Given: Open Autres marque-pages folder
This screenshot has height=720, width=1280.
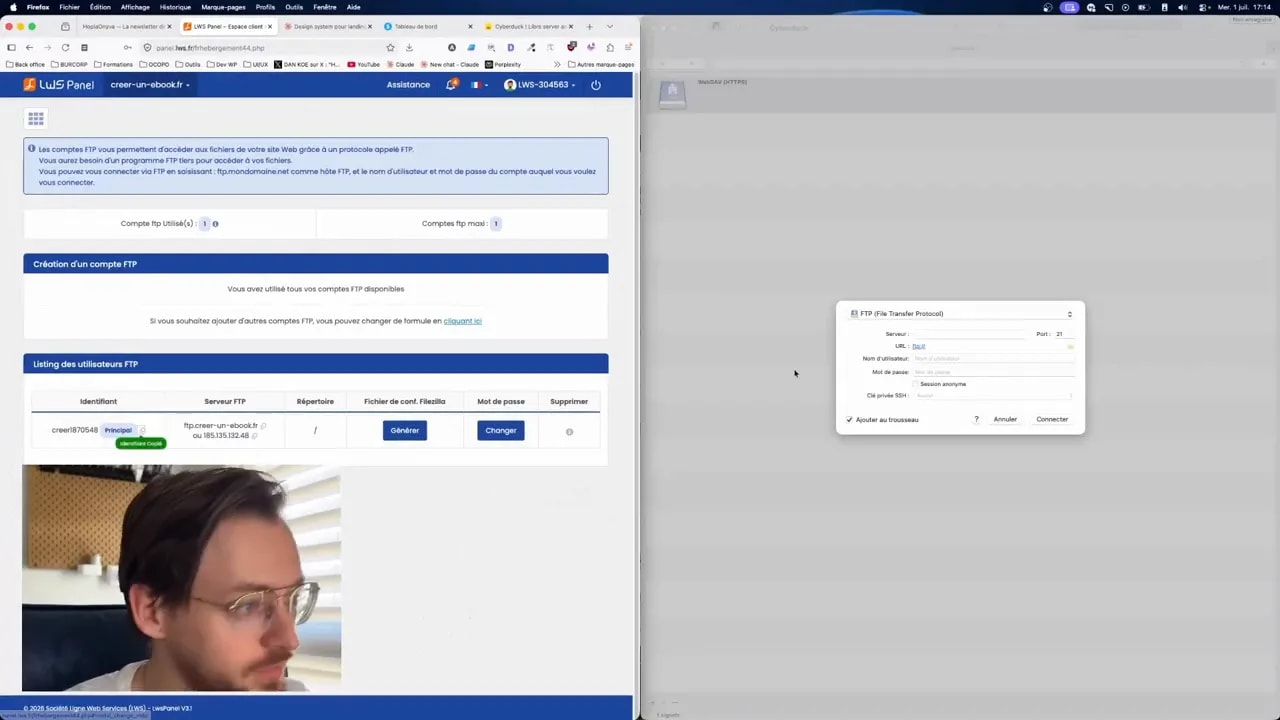Looking at the screenshot, I should [x=600, y=64].
